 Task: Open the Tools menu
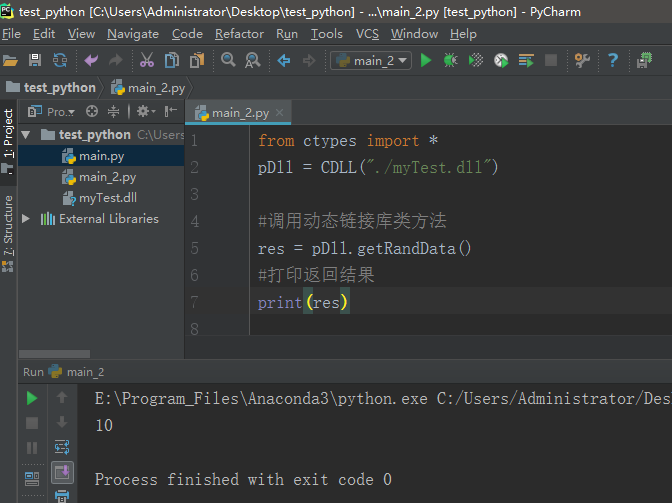(327, 34)
